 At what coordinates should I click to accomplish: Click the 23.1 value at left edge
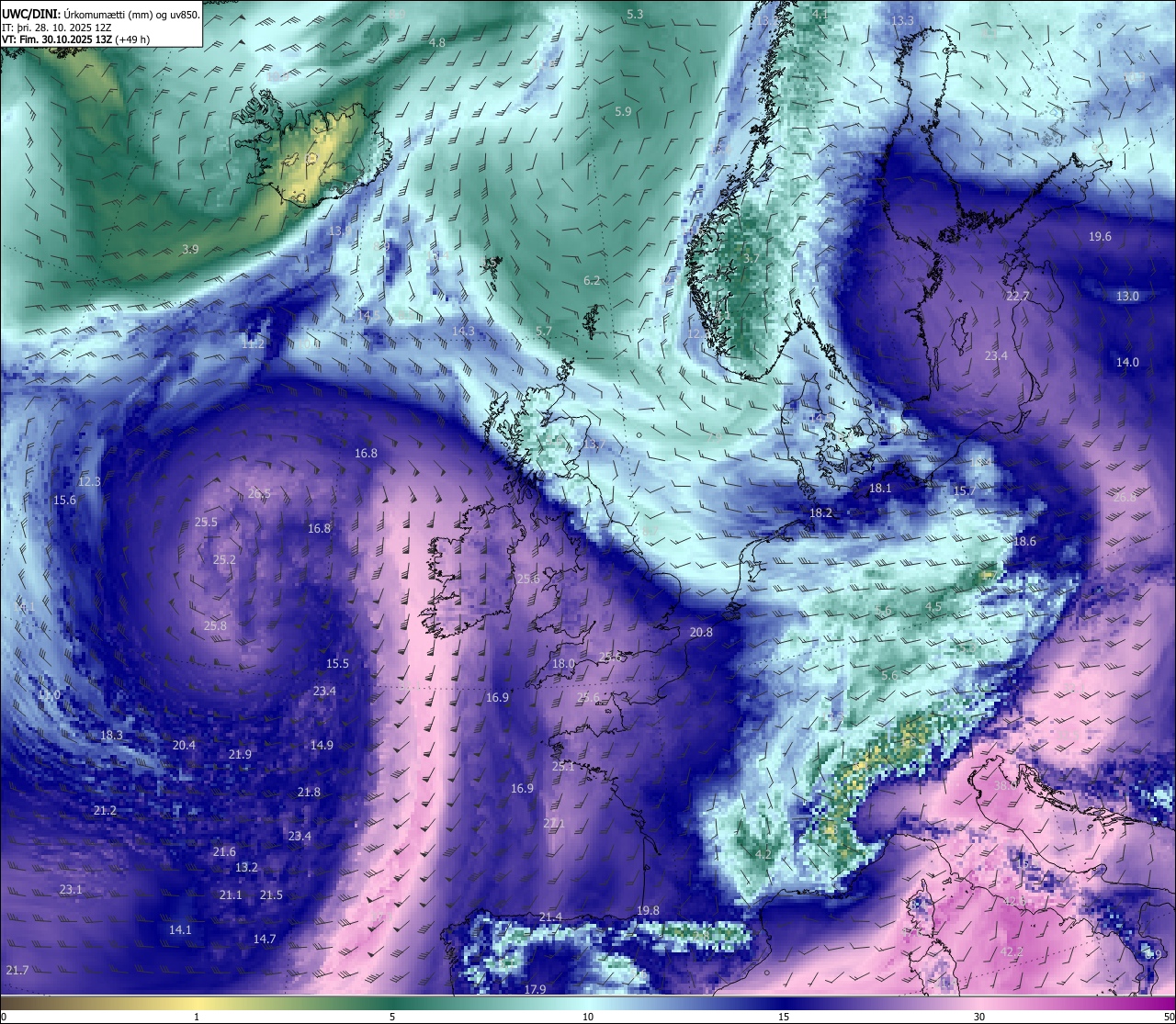[x=71, y=890]
